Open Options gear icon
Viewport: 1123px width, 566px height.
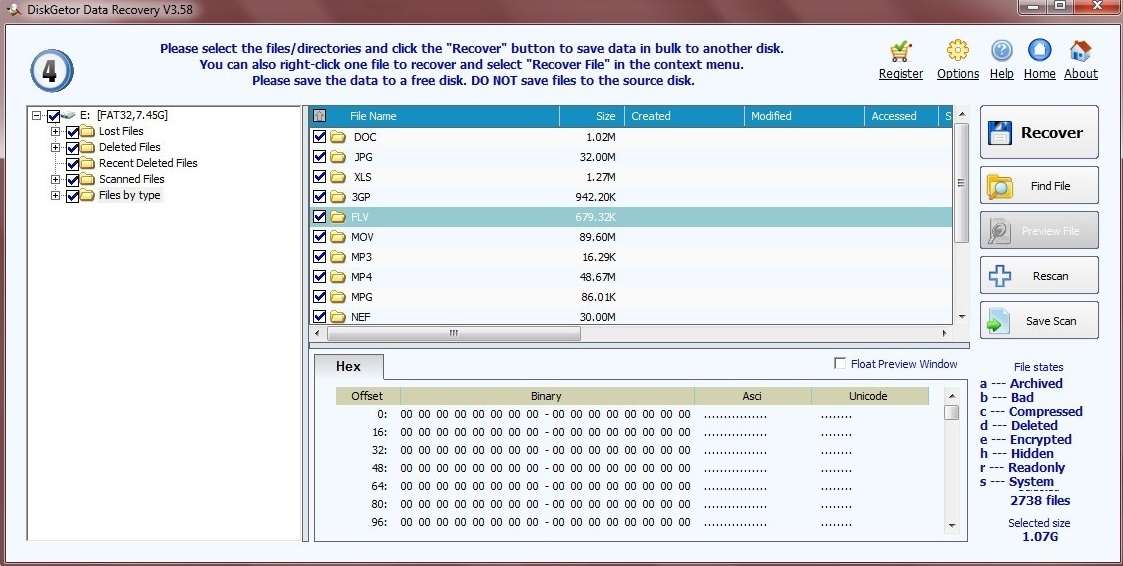(958, 50)
